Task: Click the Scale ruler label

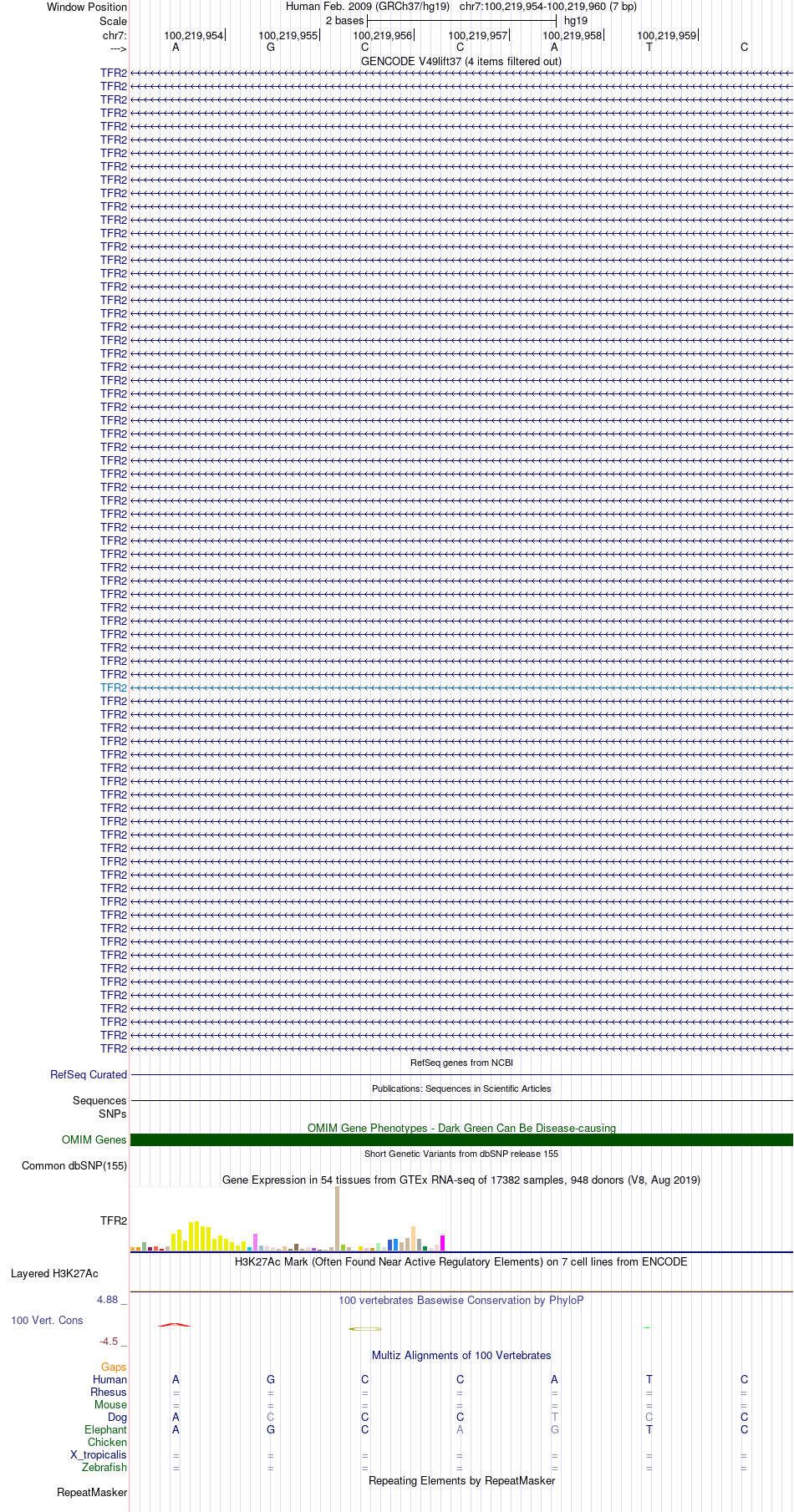Action: (113, 22)
